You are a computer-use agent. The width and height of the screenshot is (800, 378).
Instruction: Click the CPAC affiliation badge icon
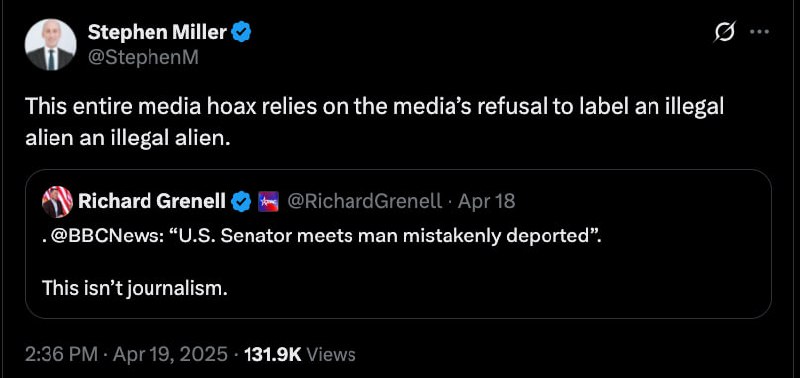coord(268,202)
